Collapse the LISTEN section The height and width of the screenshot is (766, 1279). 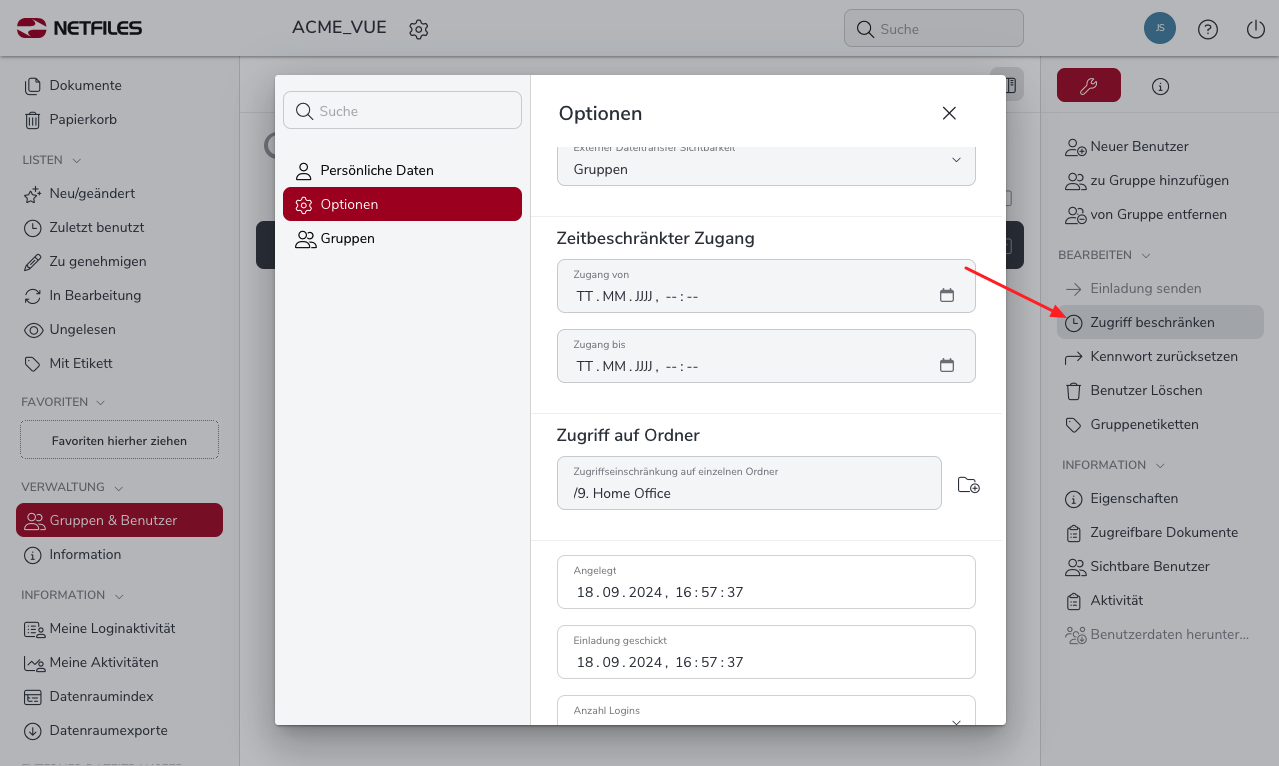(77, 160)
